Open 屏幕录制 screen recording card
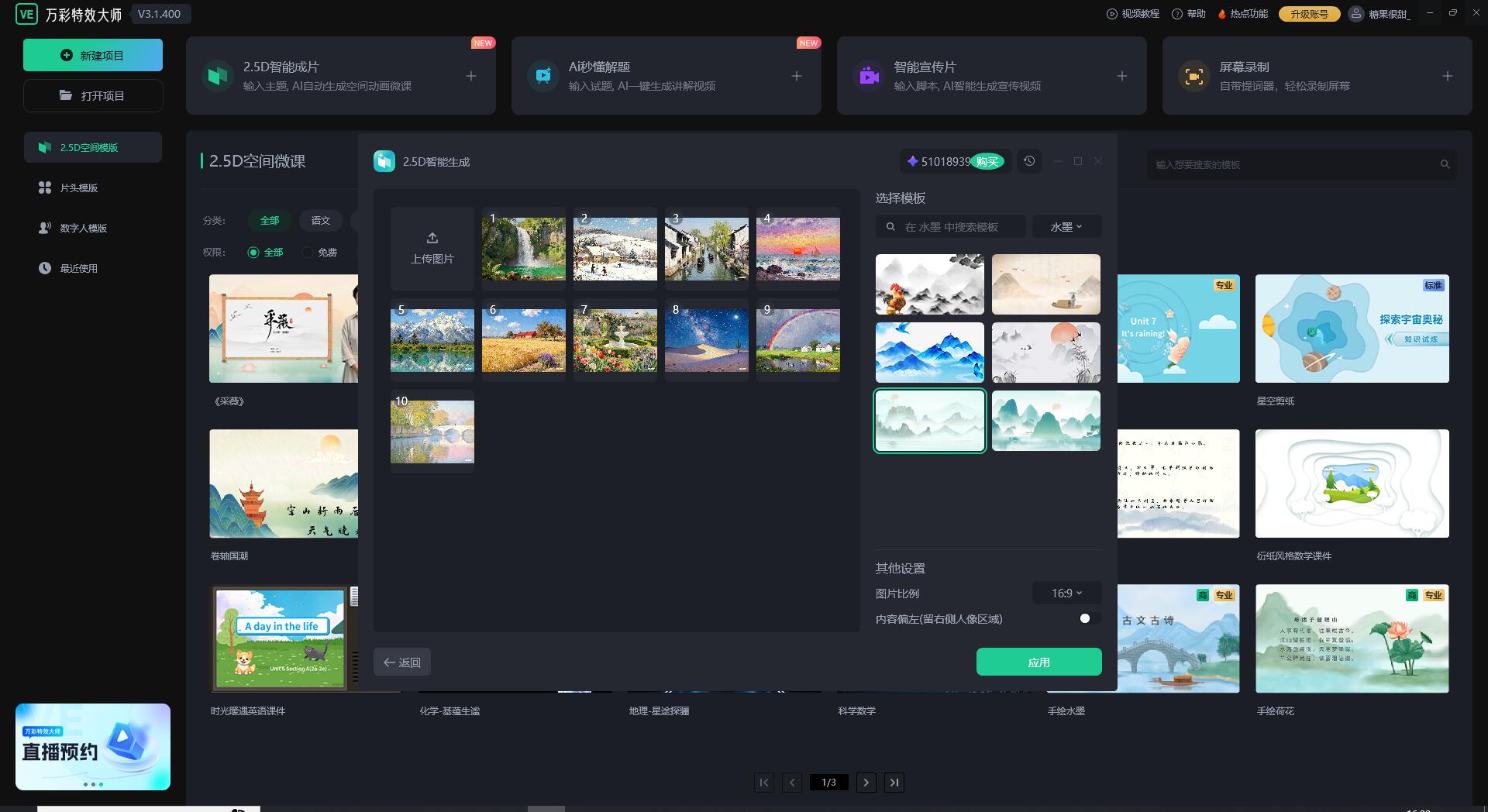1488x812 pixels. [1316, 76]
